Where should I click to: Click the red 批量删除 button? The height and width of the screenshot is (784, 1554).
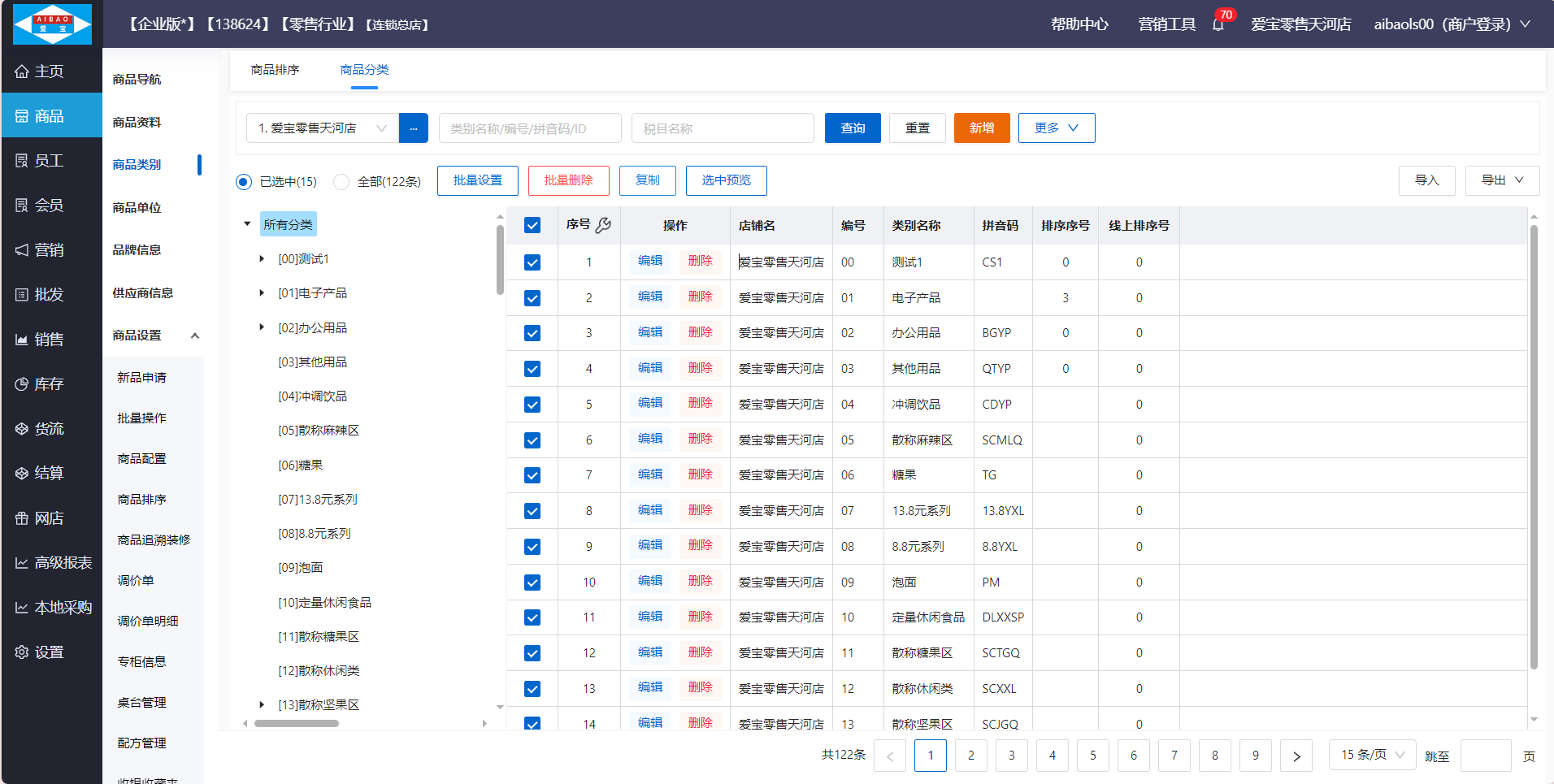(569, 180)
